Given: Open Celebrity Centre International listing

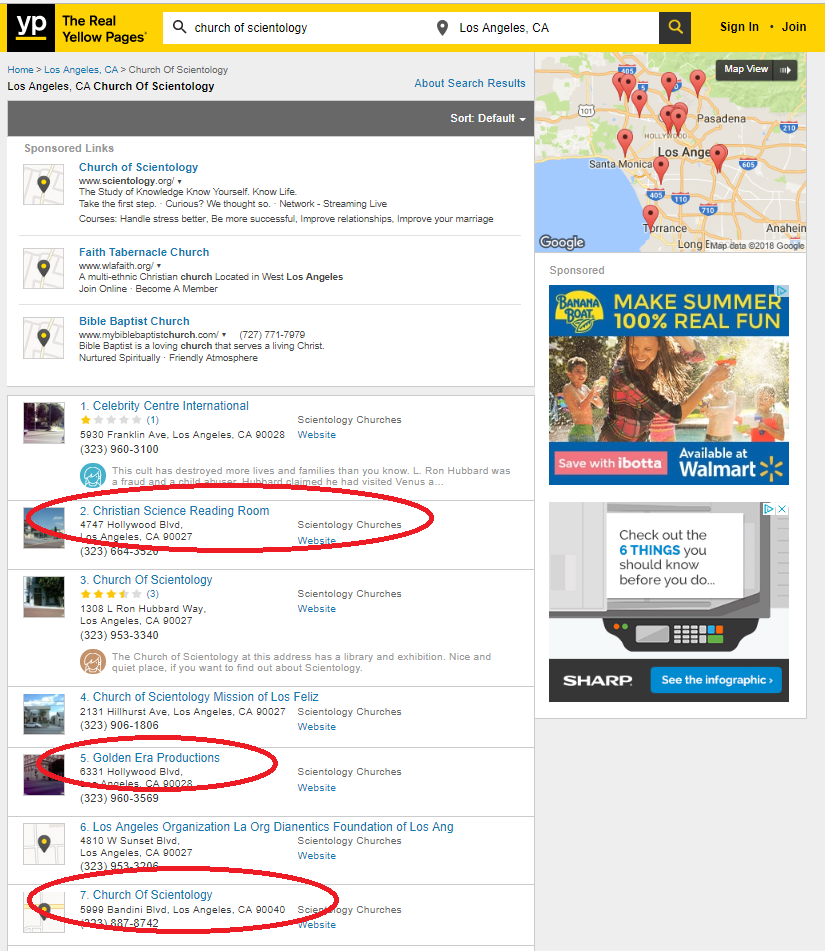Looking at the screenshot, I should 164,406.
